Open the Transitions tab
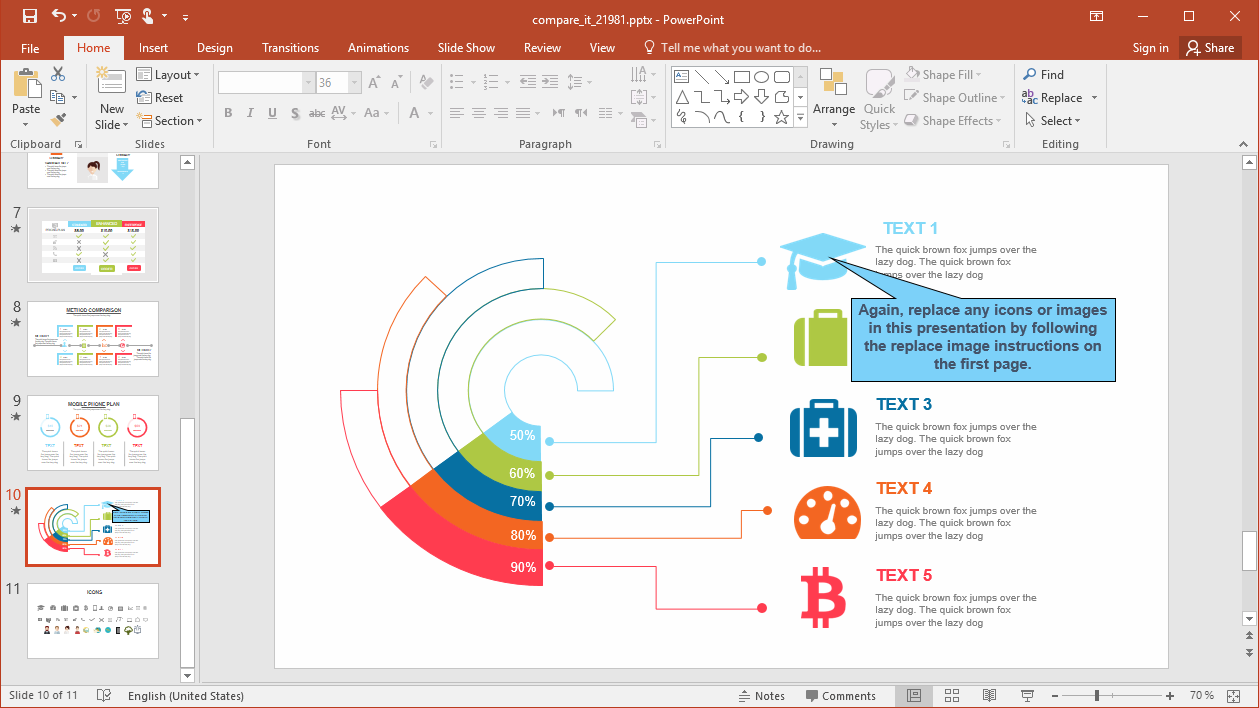The height and width of the screenshot is (708, 1259). (290, 47)
